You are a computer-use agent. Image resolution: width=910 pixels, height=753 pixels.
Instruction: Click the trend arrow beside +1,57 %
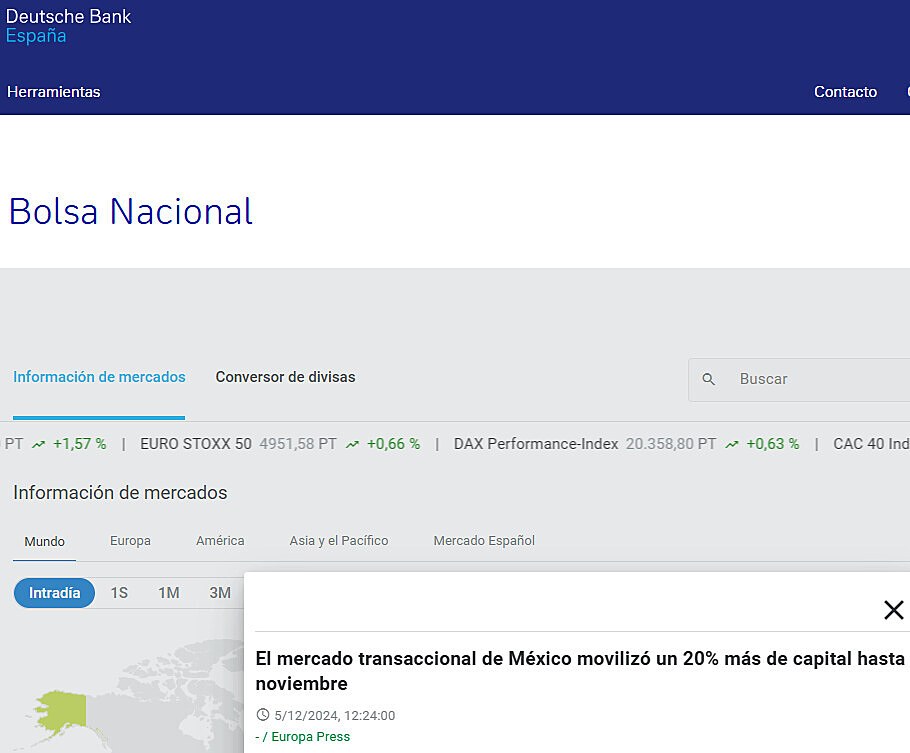[x=38, y=445]
